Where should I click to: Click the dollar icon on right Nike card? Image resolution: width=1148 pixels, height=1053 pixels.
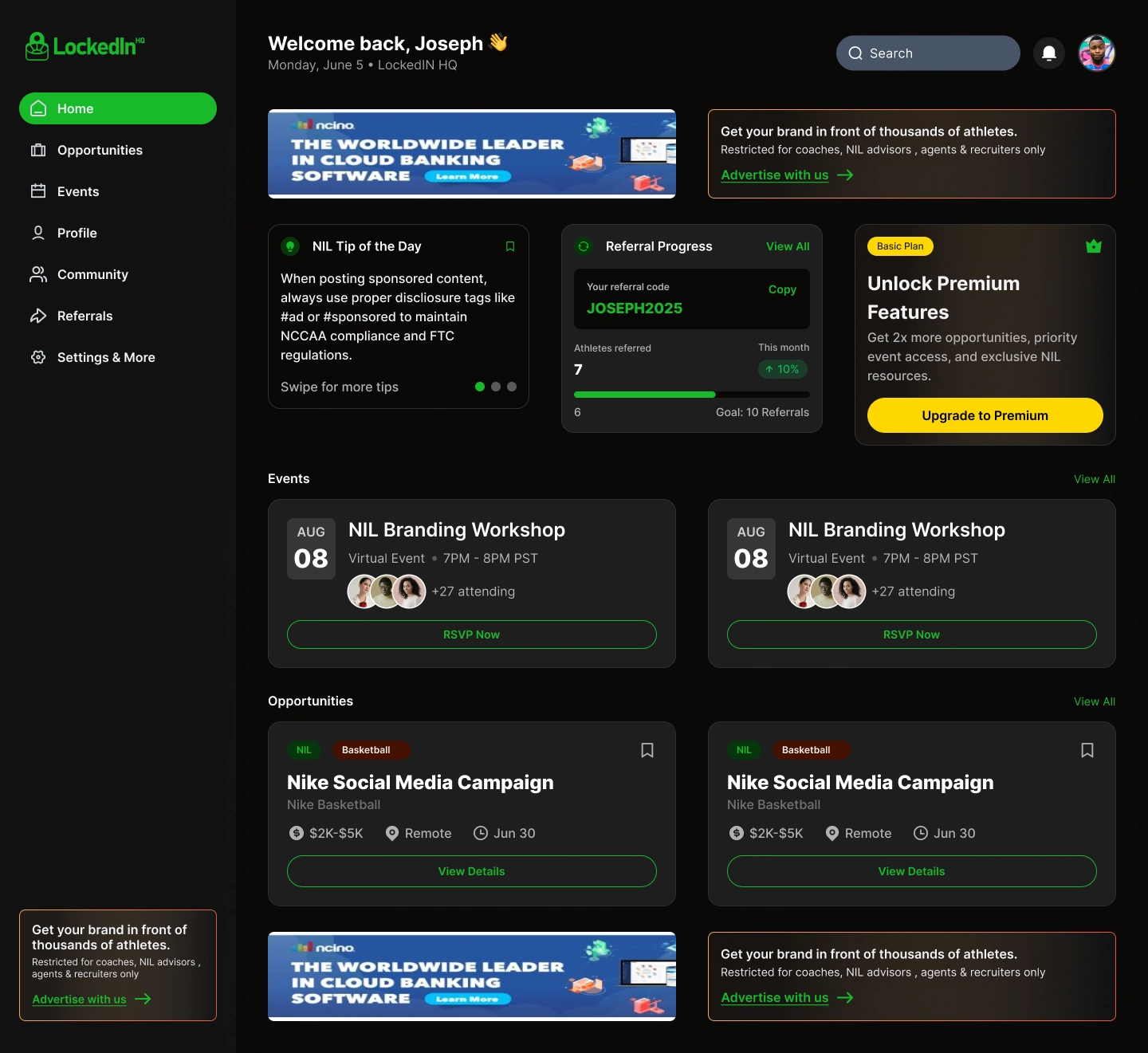(x=737, y=833)
